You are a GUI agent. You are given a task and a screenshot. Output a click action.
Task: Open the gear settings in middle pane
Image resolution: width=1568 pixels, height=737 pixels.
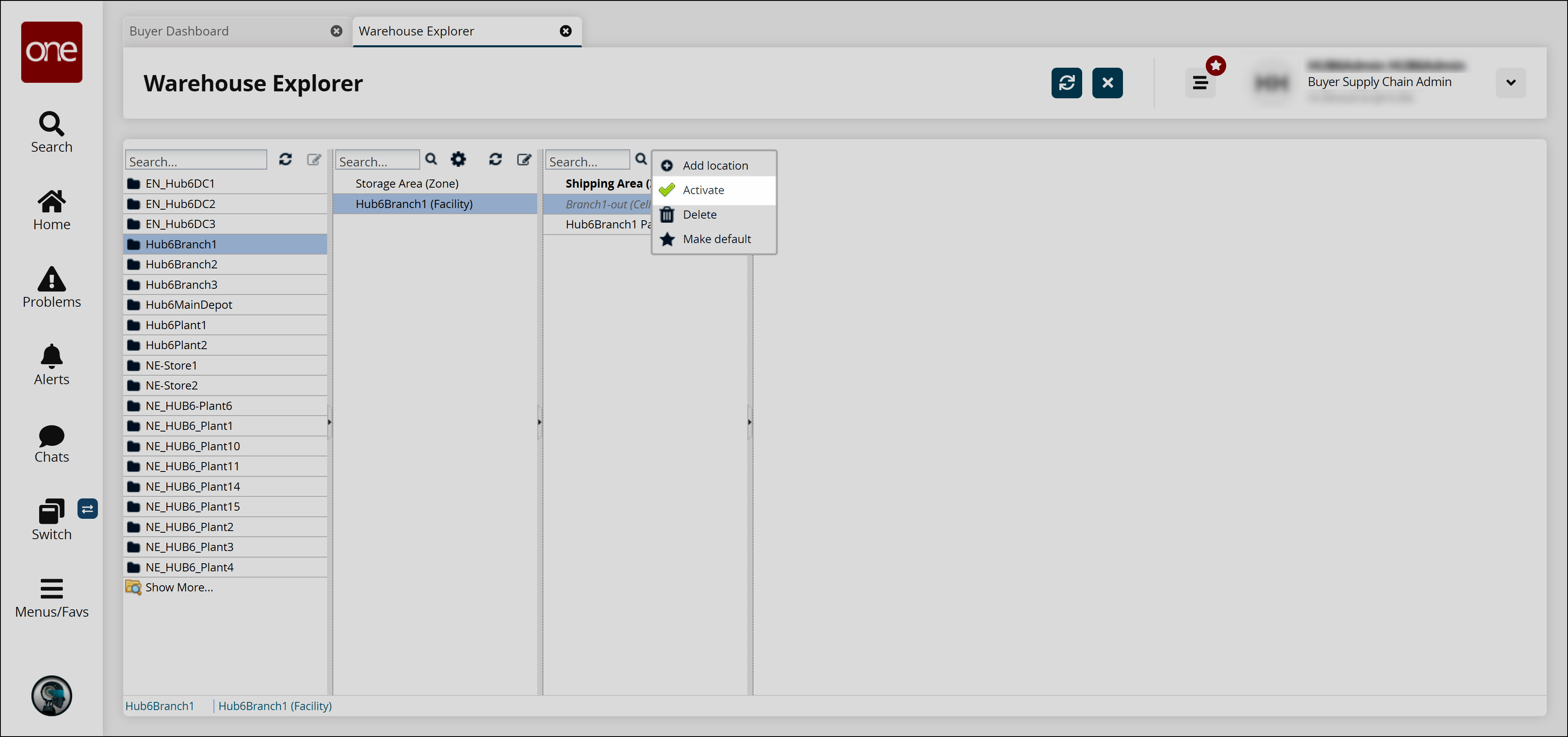[458, 159]
